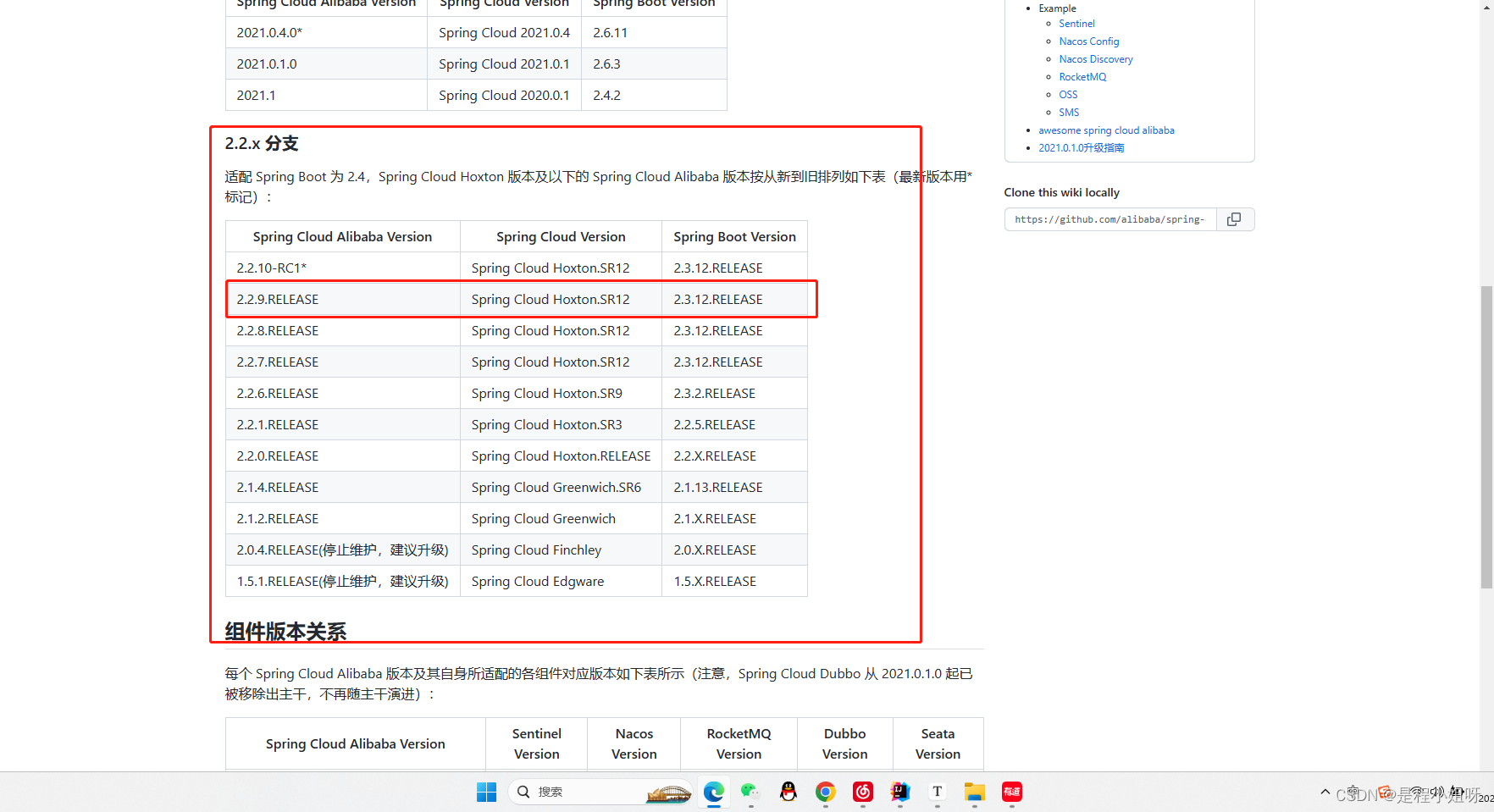Screen dimensions: 1494x812
Task: Select the wiki clone URL field
Action: [1110, 219]
